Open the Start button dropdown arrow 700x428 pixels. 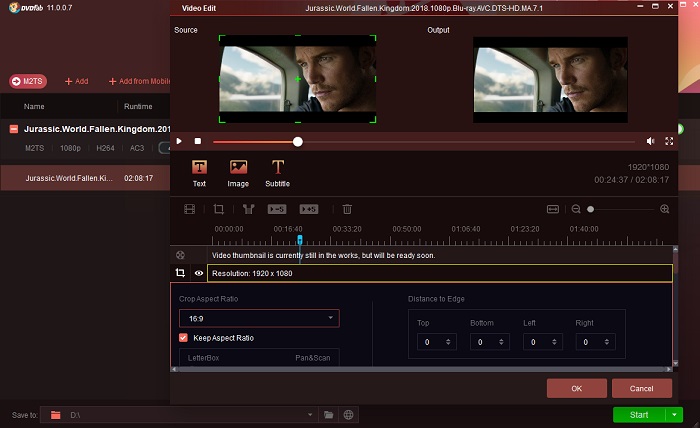674,415
